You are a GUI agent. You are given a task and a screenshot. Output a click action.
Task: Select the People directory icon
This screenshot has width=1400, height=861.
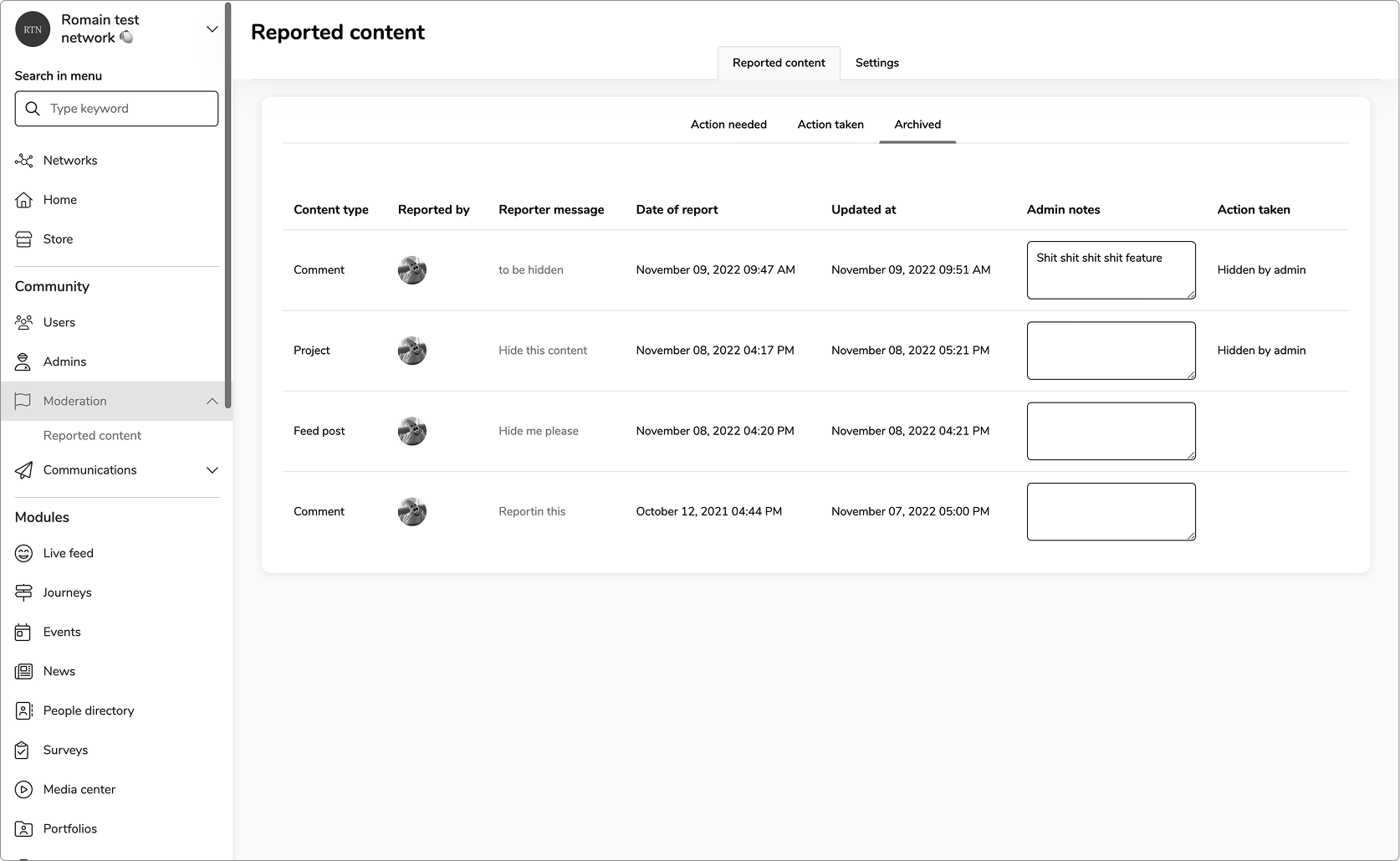(23, 710)
